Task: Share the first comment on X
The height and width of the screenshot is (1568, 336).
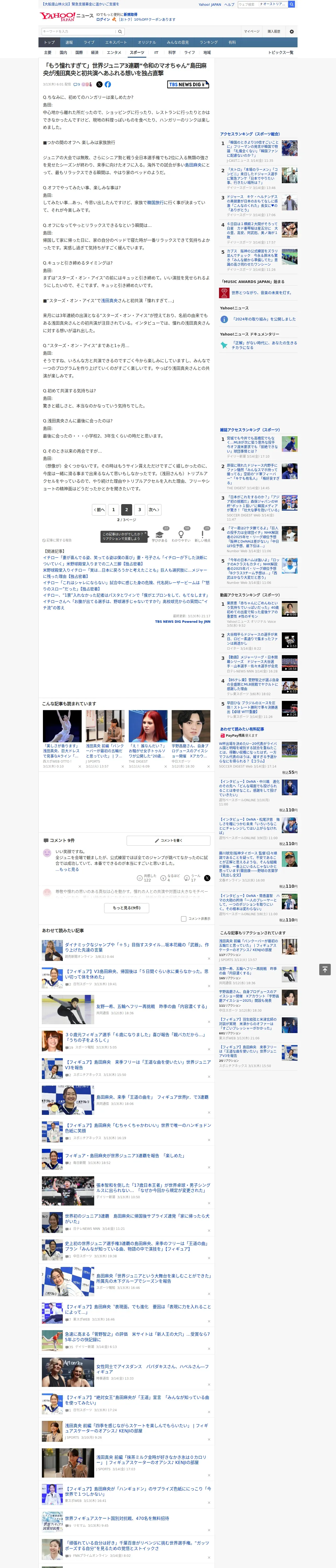Action: click(x=207, y=878)
